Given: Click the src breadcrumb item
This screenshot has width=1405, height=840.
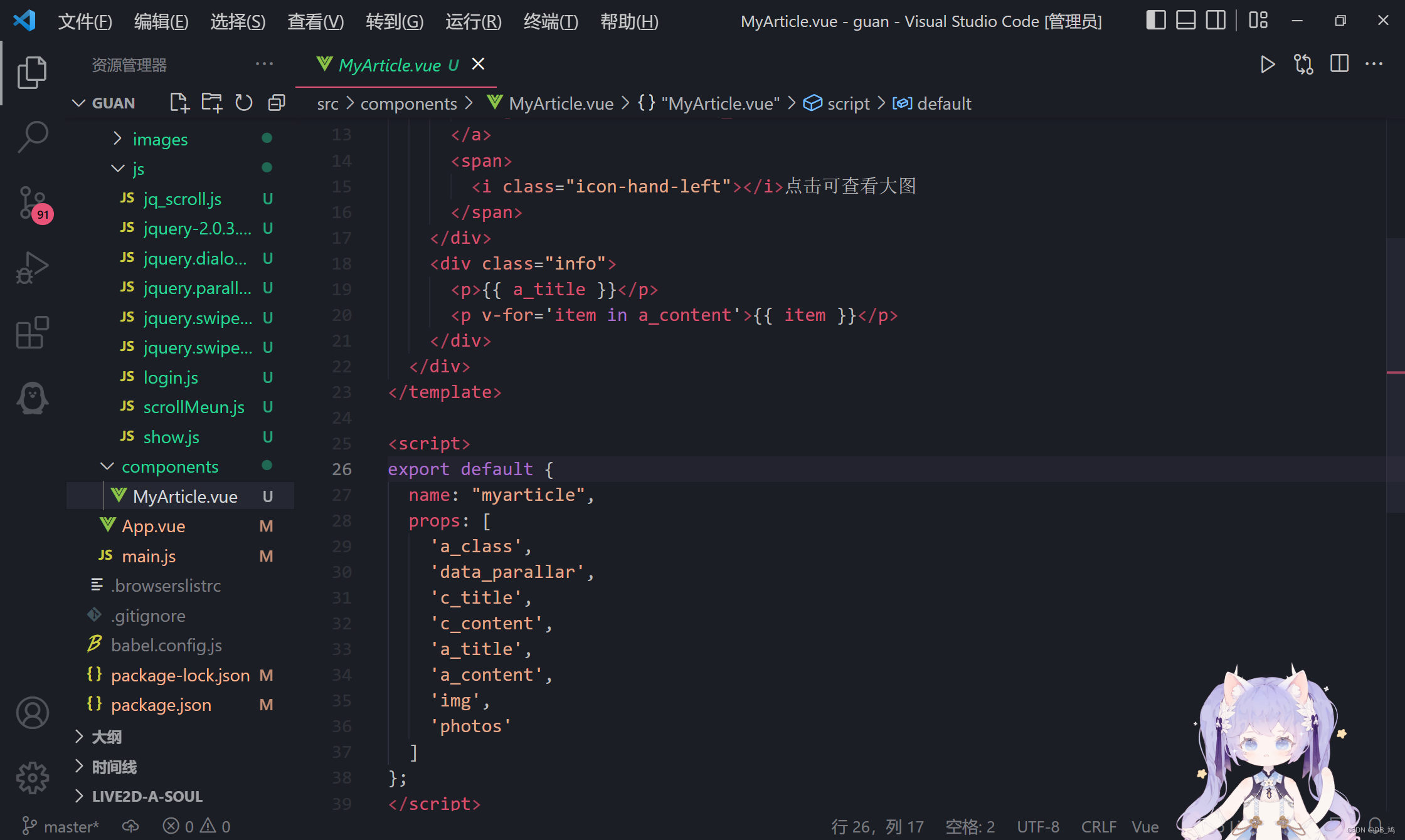Looking at the screenshot, I should pos(327,103).
